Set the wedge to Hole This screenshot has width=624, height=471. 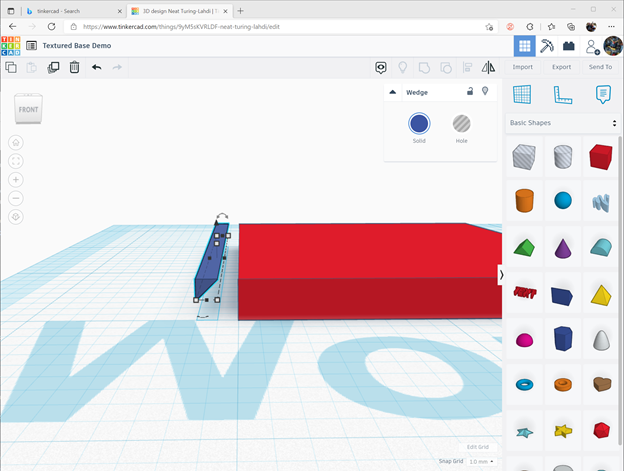pos(462,123)
